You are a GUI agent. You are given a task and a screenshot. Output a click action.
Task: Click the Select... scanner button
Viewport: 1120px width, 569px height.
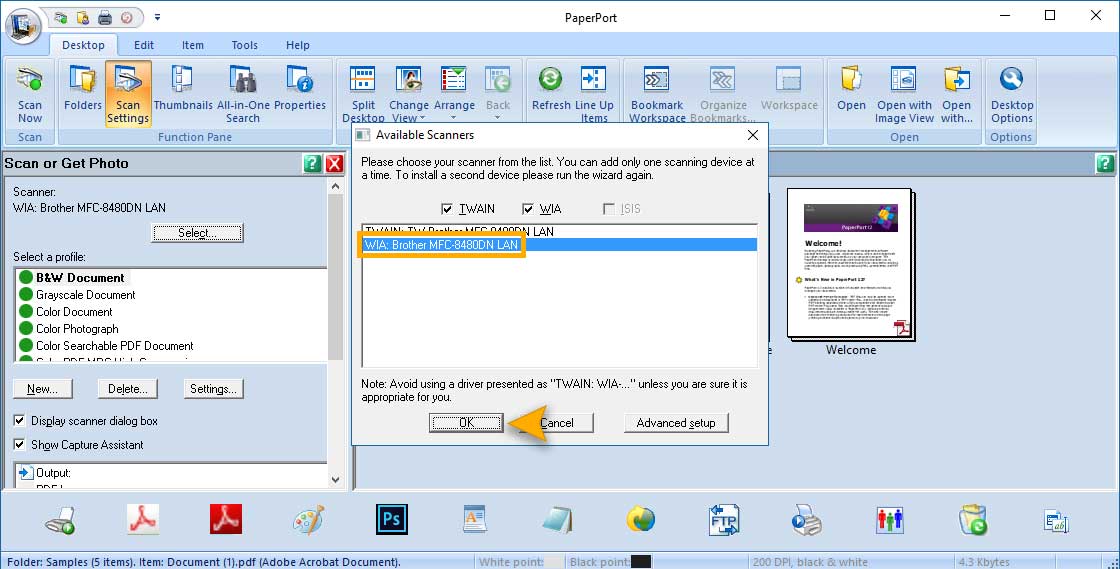click(x=197, y=233)
